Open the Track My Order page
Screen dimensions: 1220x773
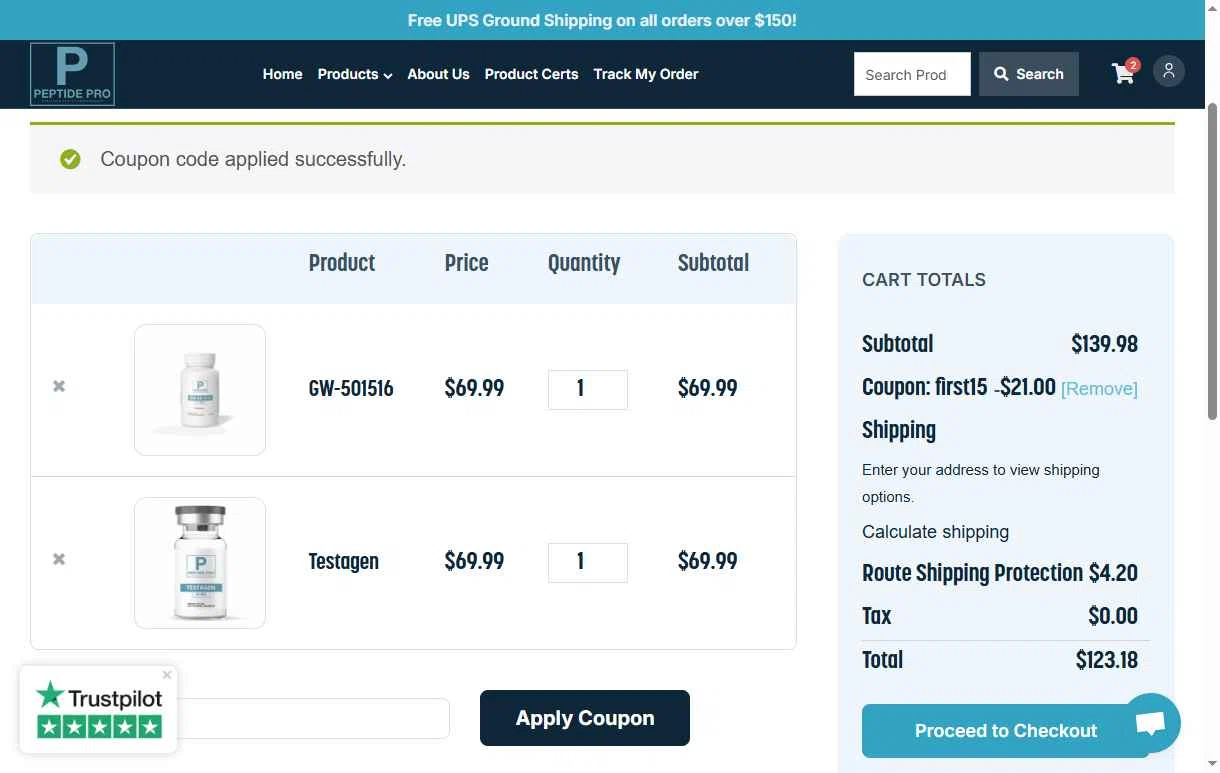pyautogui.click(x=646, y=74)
